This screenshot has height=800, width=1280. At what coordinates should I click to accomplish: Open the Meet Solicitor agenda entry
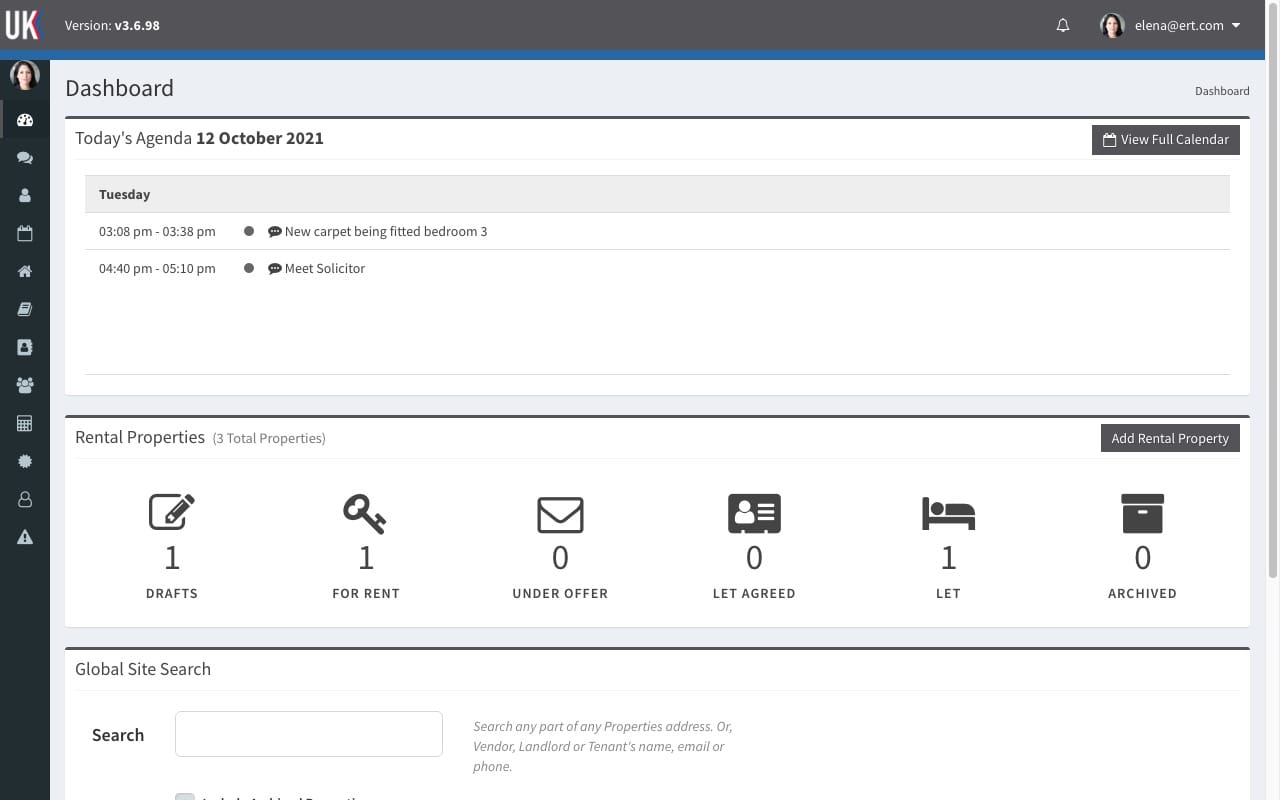325,269
